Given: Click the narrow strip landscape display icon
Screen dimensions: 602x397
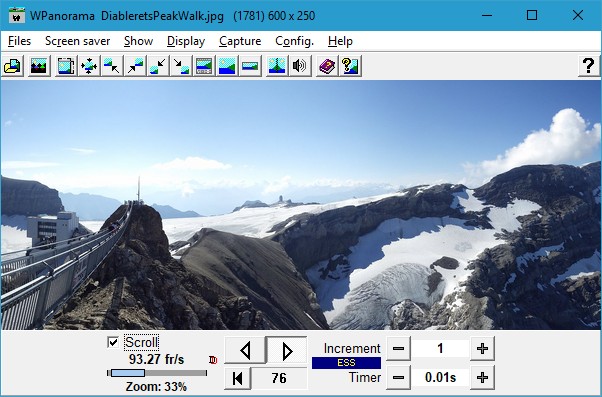Looking at the screenshot, I should pos(250,66).
